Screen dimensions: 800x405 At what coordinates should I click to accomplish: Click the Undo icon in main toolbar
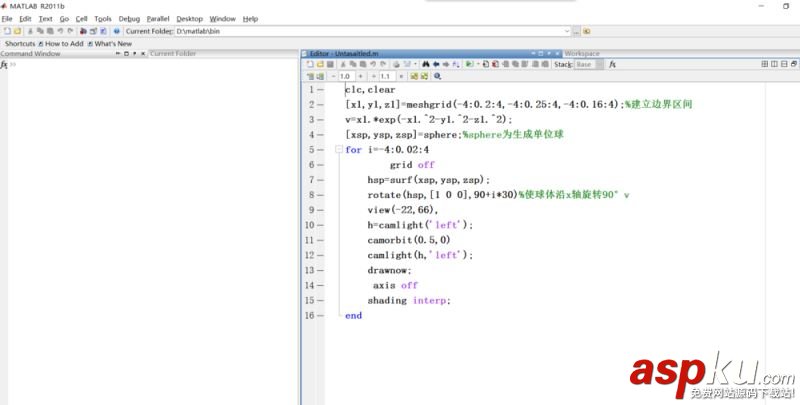click(x=60, y=31)
